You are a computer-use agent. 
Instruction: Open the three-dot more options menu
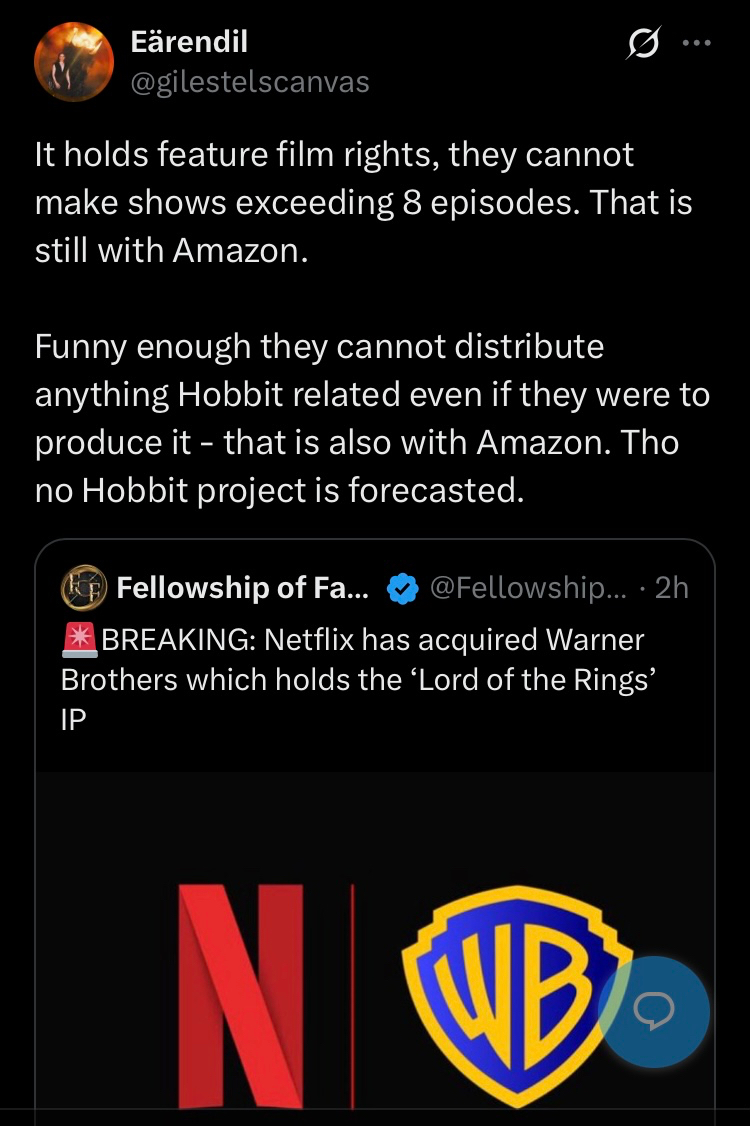point(697,43)
